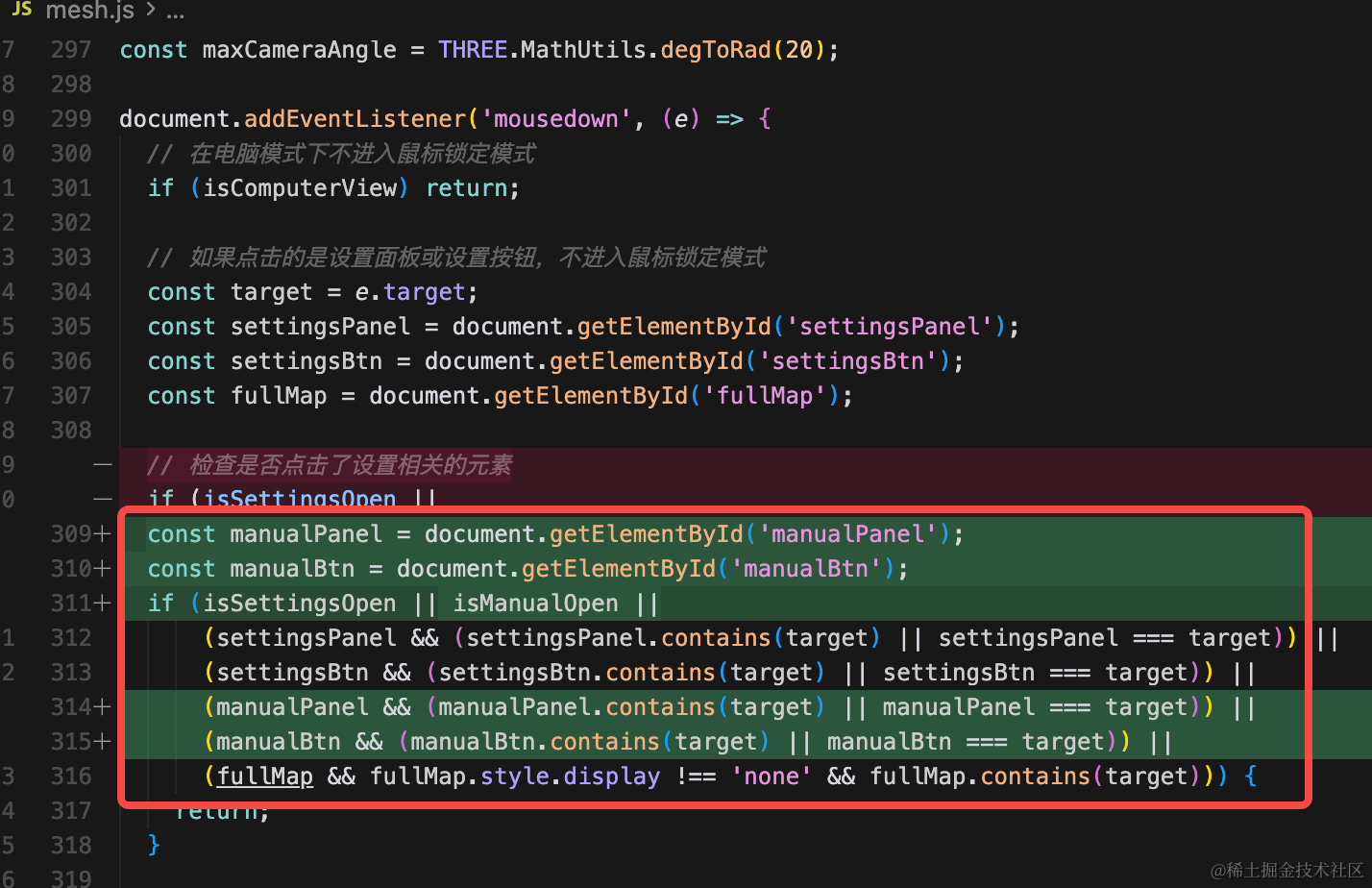This screenshot has height=888, width=1372.
Task: Click the deleted comment '检查是否点击了设置相关的元素'
Action: tap(330, 465)
